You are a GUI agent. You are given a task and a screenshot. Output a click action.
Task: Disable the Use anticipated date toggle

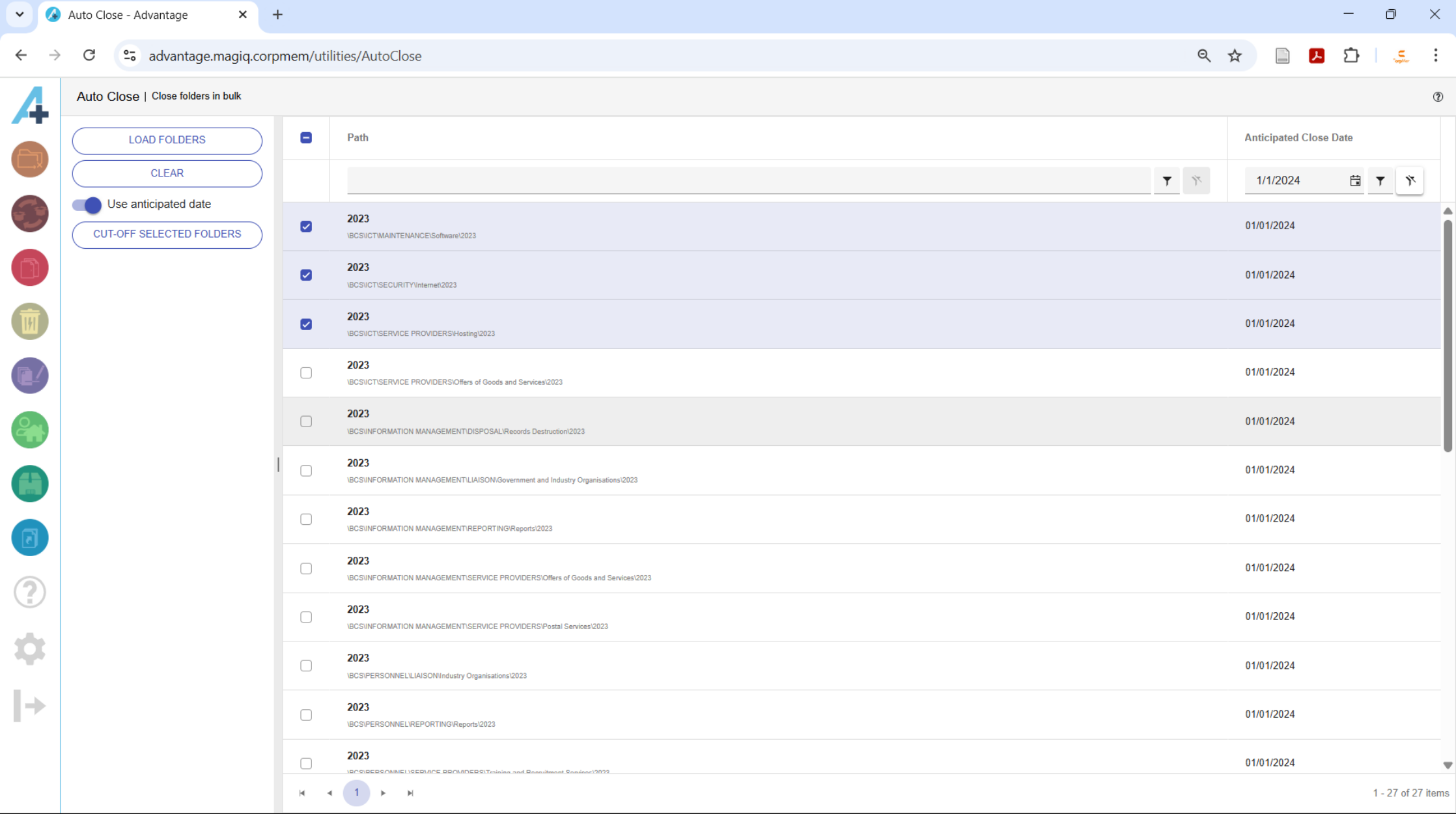point(85,204)
